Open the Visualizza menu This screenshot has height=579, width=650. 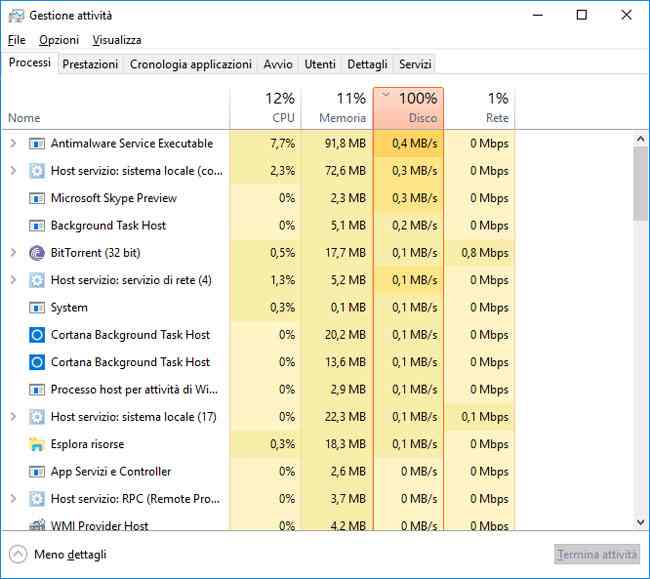tap(117, 40)
